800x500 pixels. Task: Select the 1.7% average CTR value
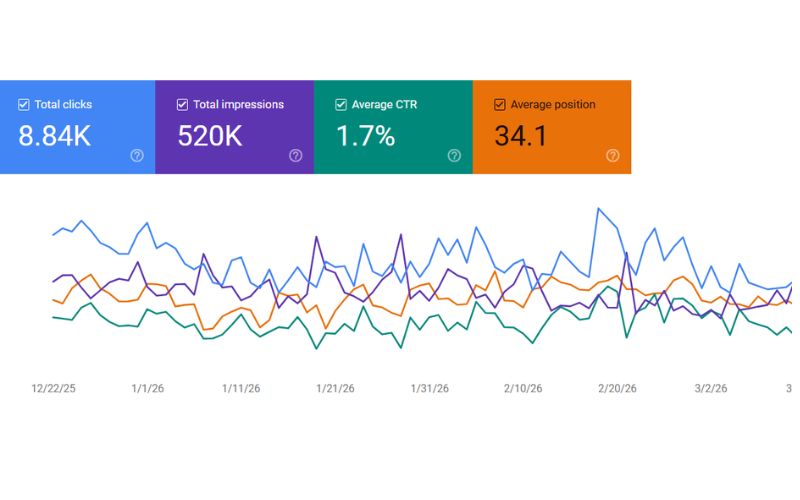[x=366, y=136]
